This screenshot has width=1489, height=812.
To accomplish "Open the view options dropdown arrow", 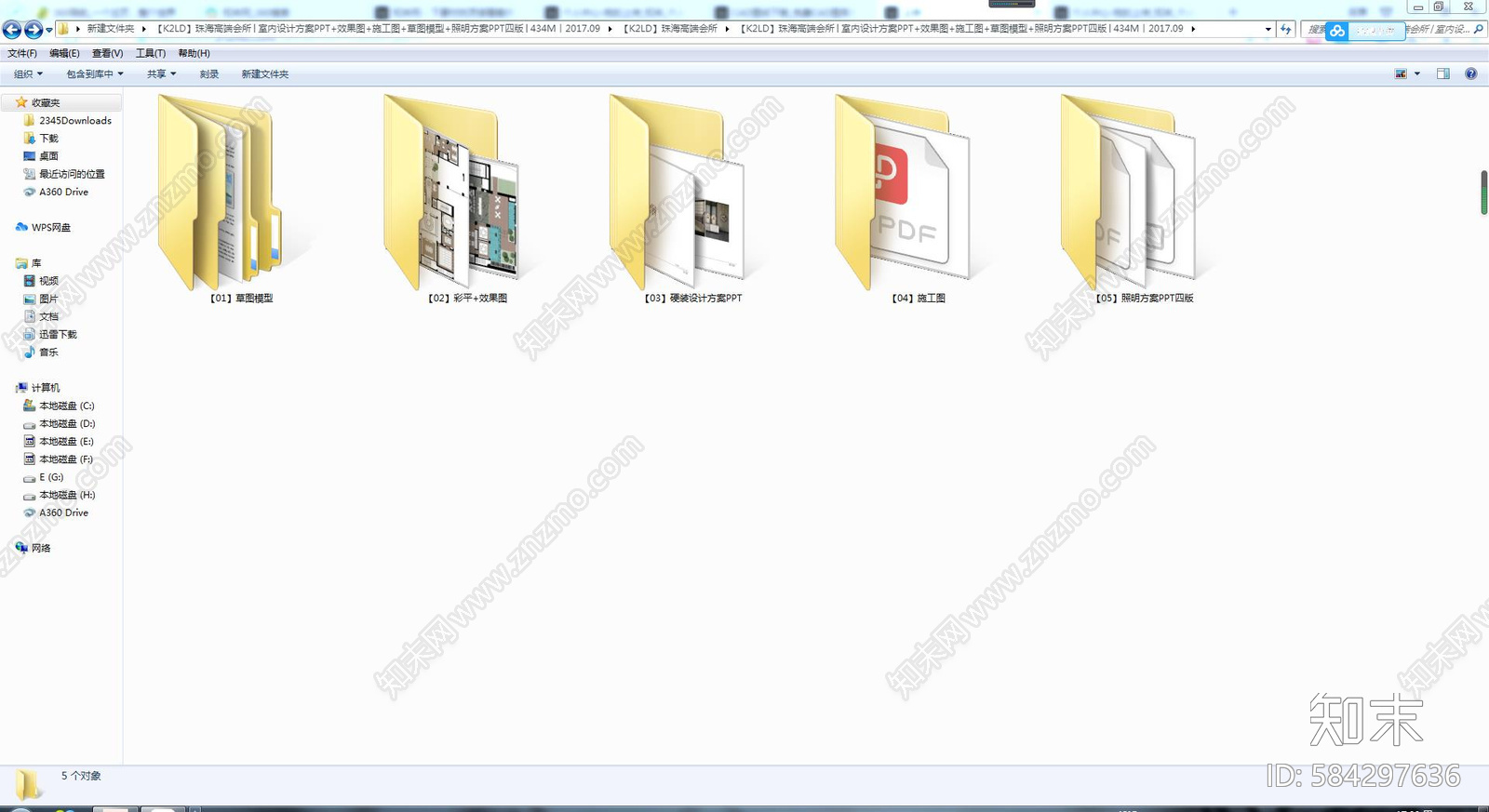I will [1417, 73].
